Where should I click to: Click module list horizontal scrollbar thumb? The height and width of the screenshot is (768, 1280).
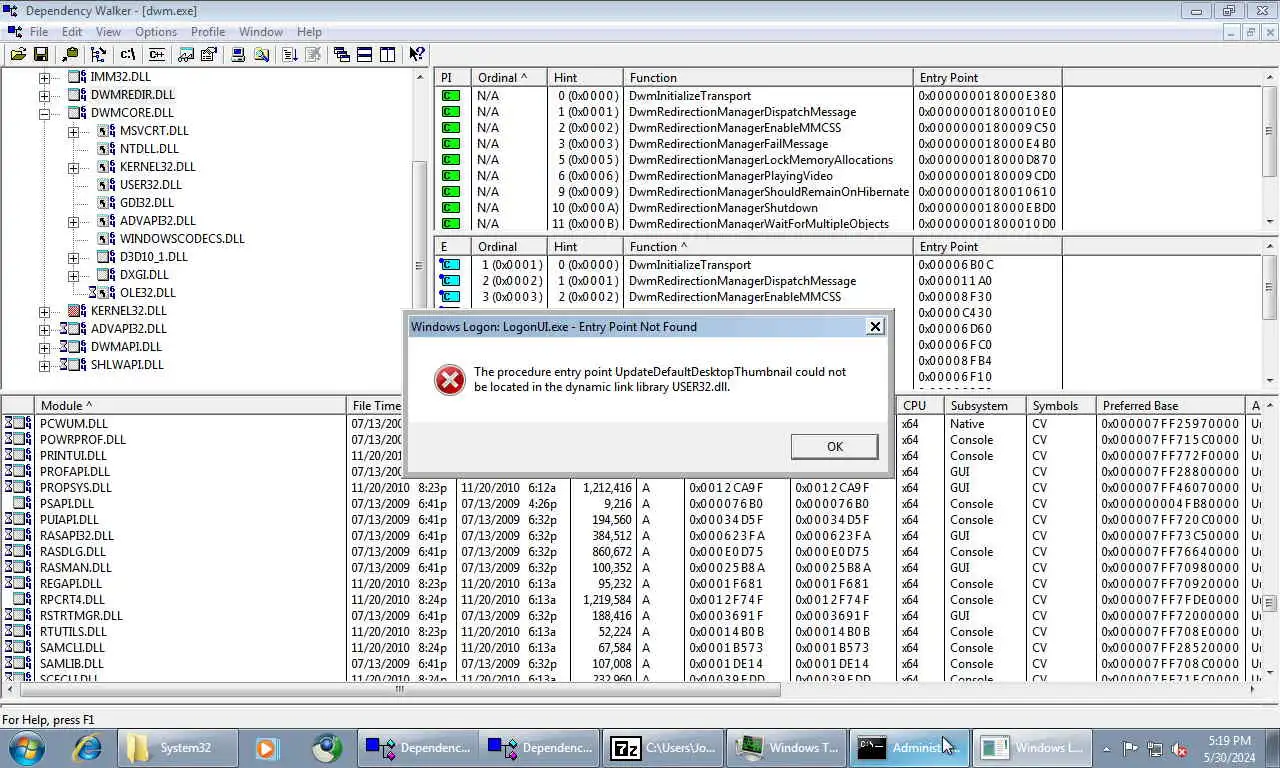[x=398, y=689]
